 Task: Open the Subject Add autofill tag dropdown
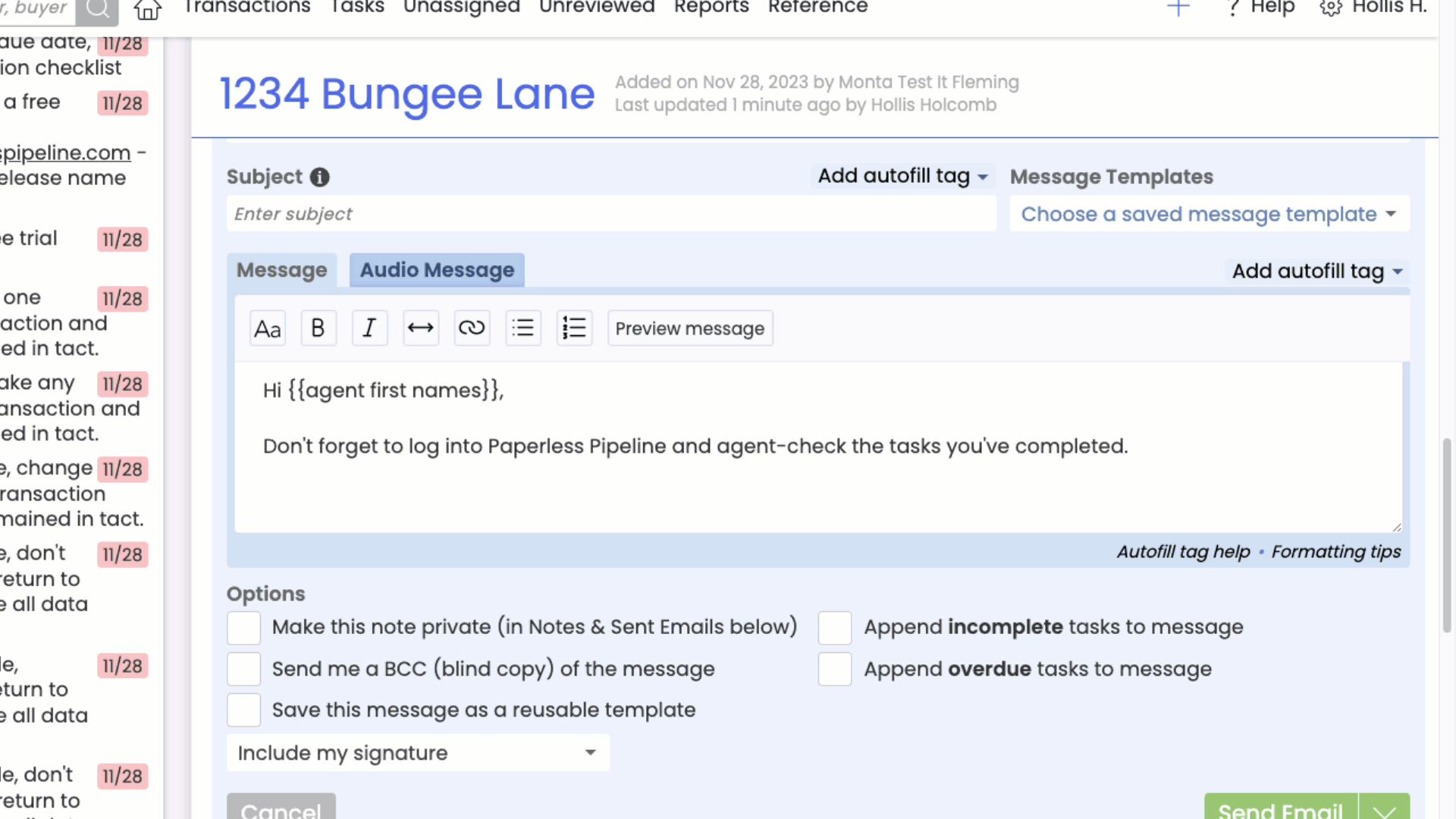[902, 177]
